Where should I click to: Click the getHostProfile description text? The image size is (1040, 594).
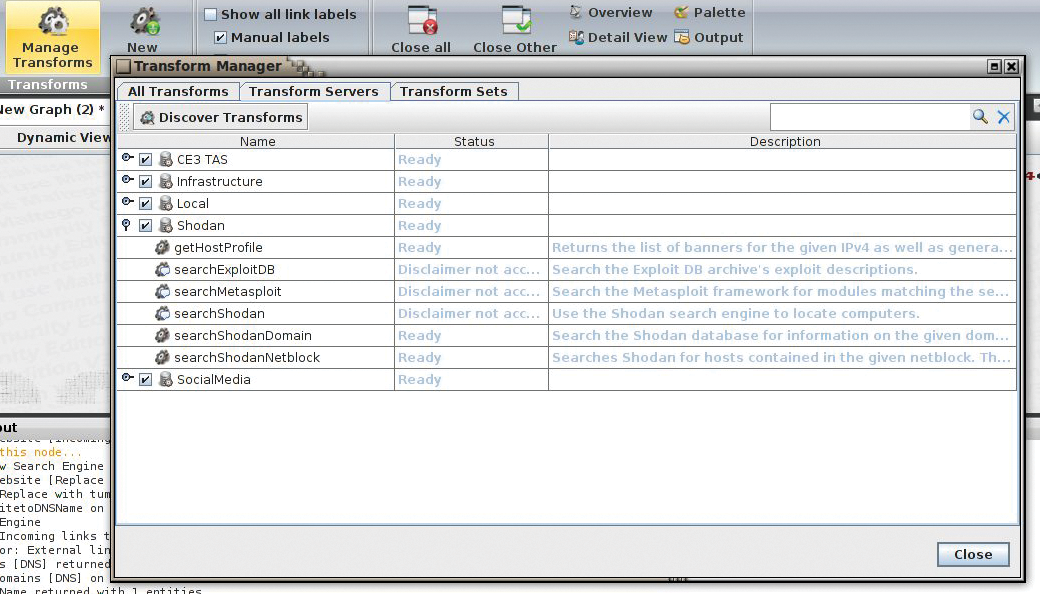783,247
